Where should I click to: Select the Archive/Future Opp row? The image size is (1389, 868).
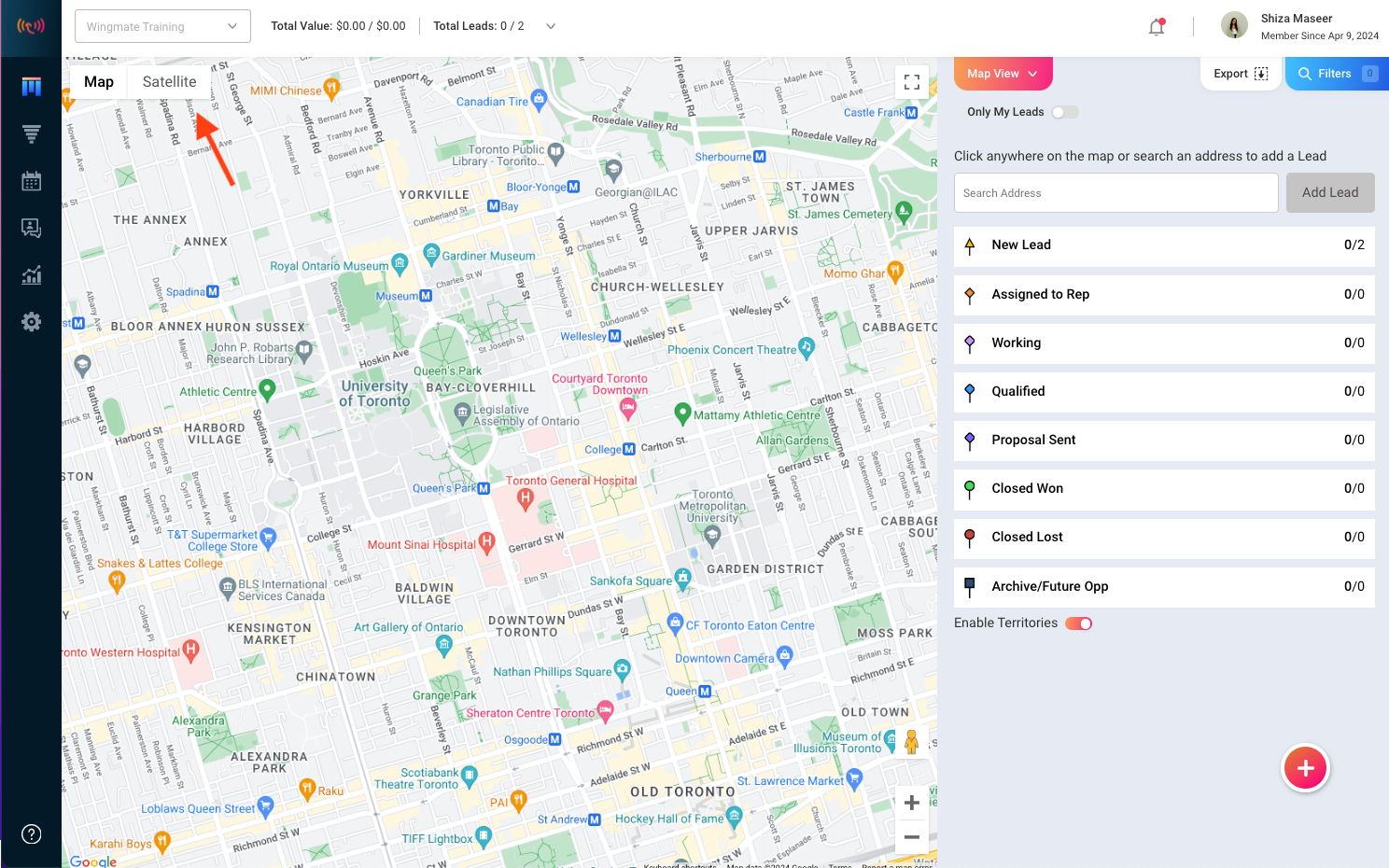(x=1164, y=586)
